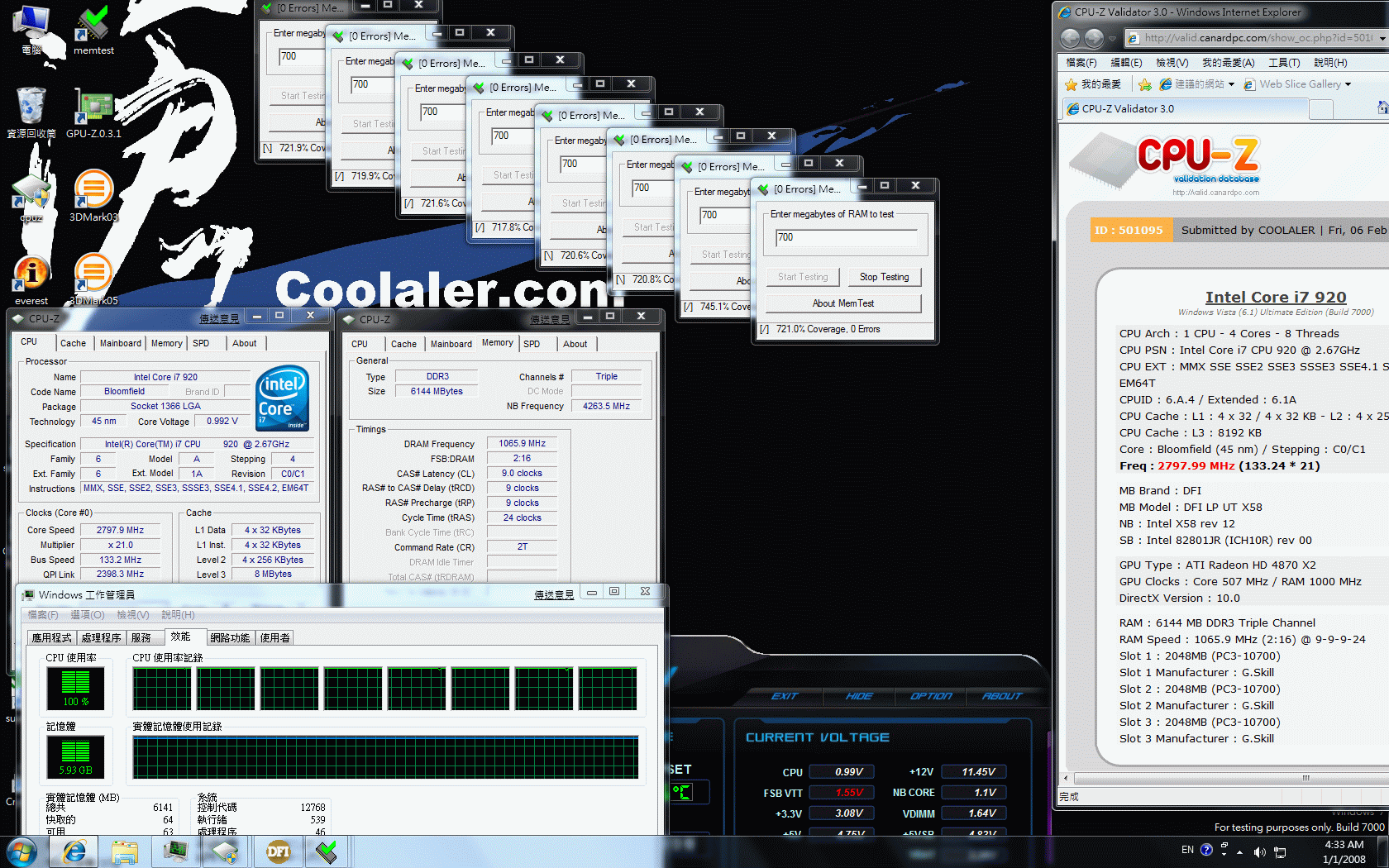Switch to Task Manager taskbar icon
The width and height of the screenshot is (1389, 868).
coord(175,851)
